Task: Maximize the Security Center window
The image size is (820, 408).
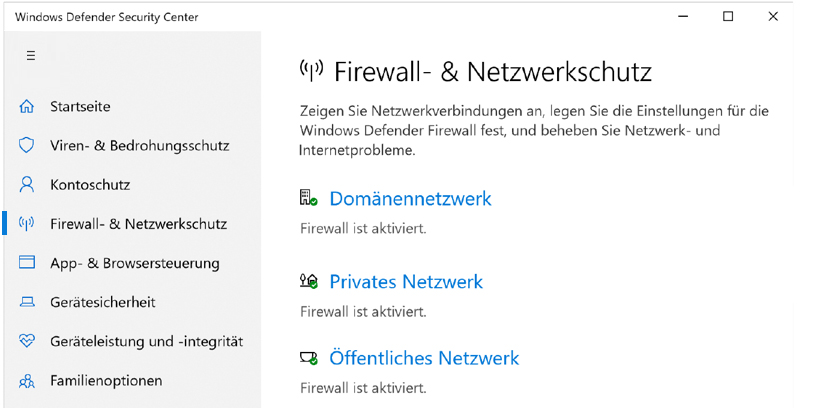Action: click(x=728, y=16)
